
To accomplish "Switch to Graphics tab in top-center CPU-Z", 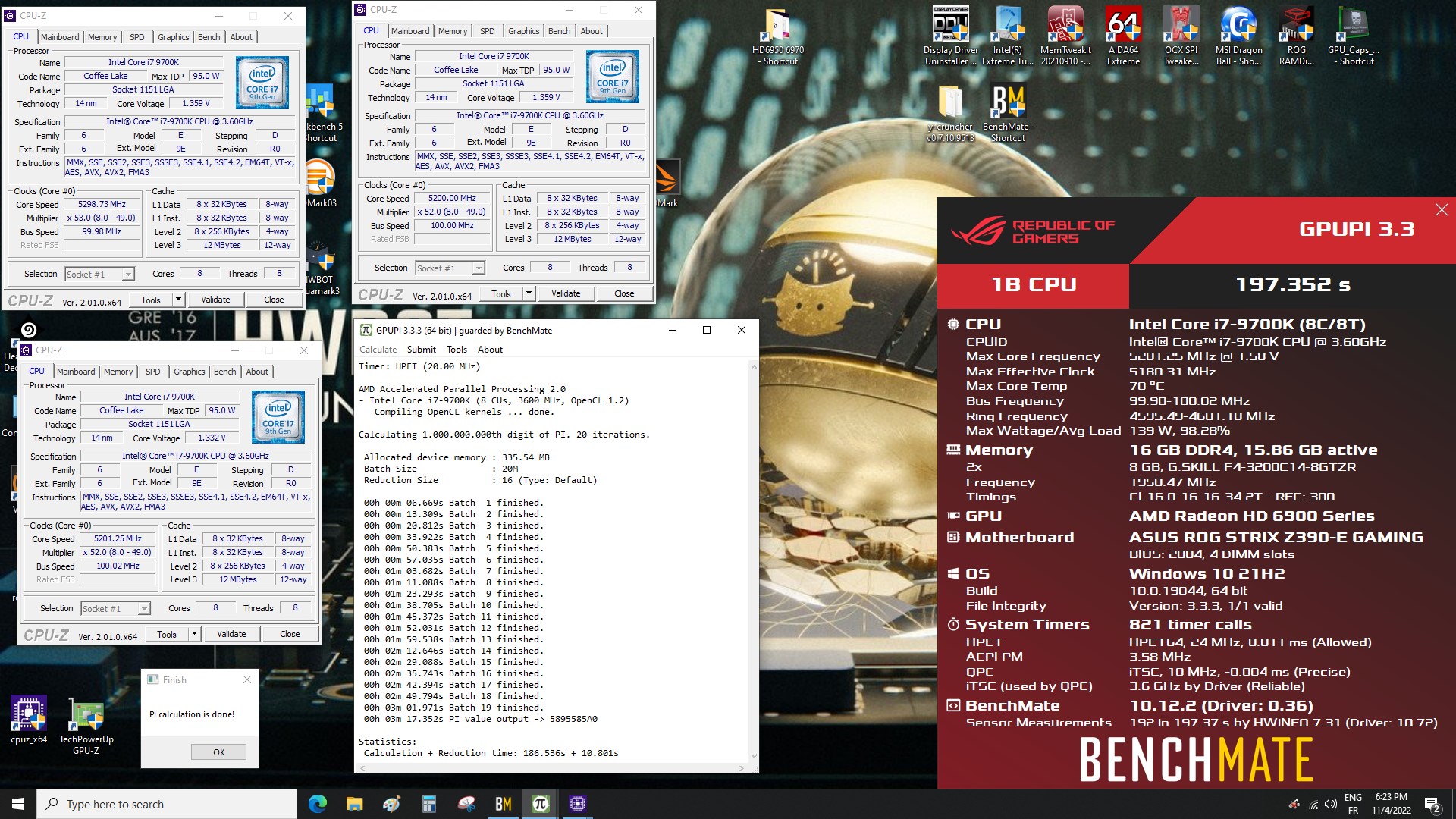I will 524,31.
